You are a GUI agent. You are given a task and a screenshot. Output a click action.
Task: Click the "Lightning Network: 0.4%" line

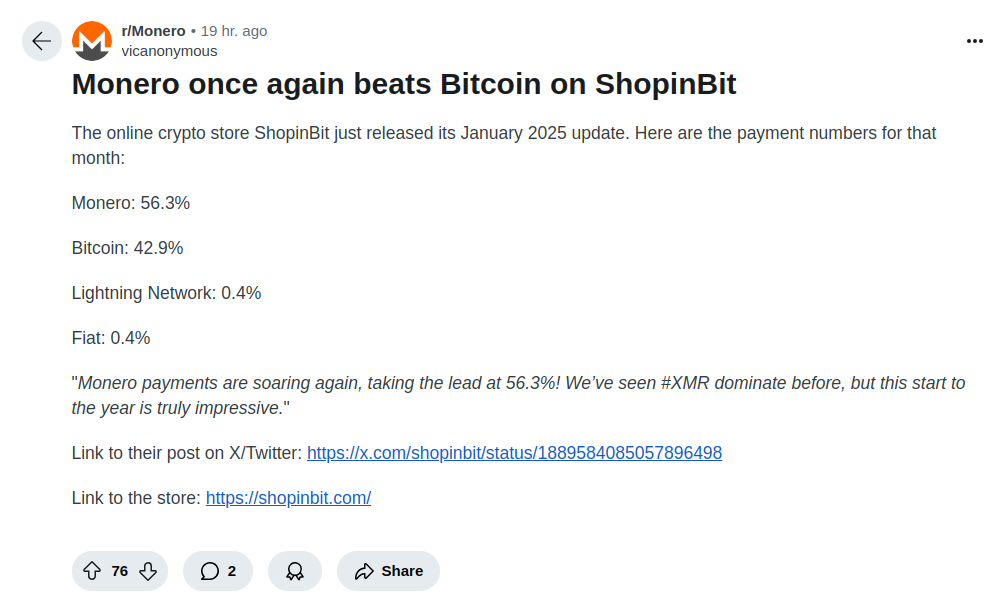point(166,293)
